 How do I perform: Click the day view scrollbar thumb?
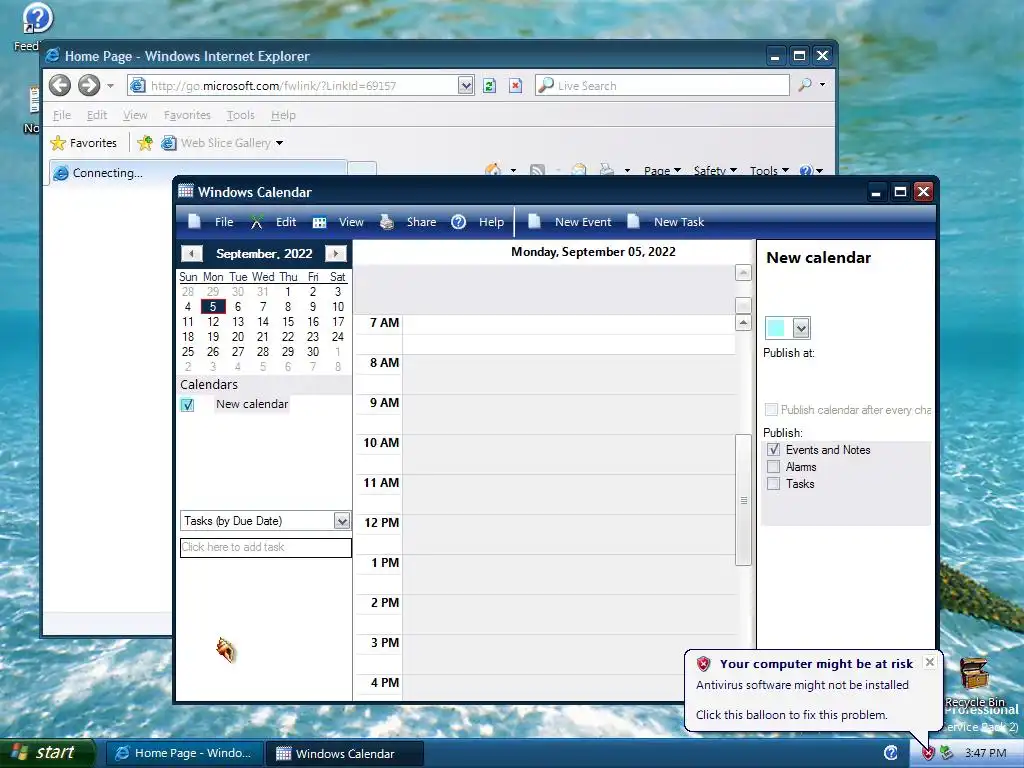pyautogui.click(x=743, y=500)
